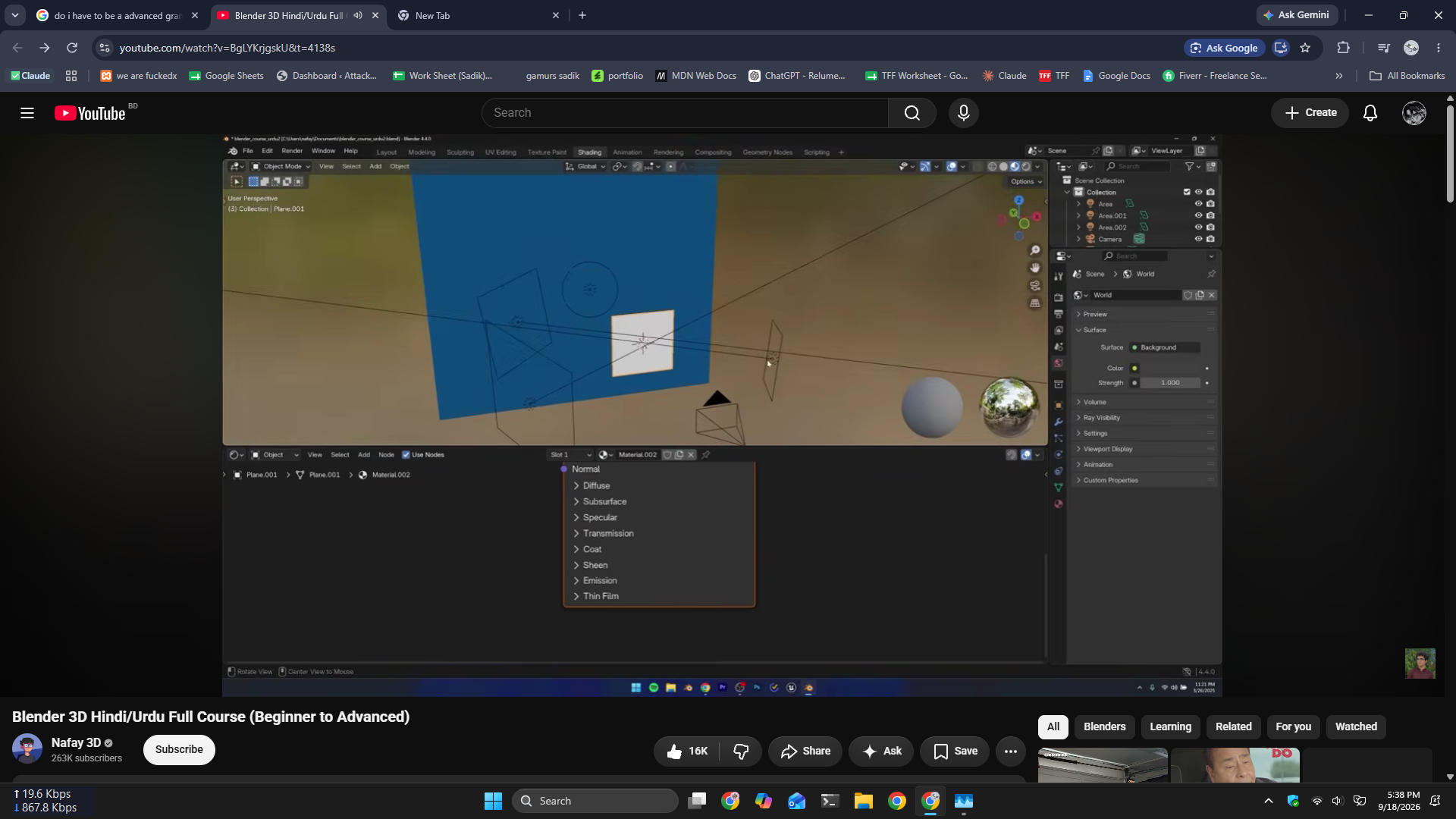Subscribe to the Nafay 3D channel
The width and height of the screenshot is (1456, 819).
point(179,750)
